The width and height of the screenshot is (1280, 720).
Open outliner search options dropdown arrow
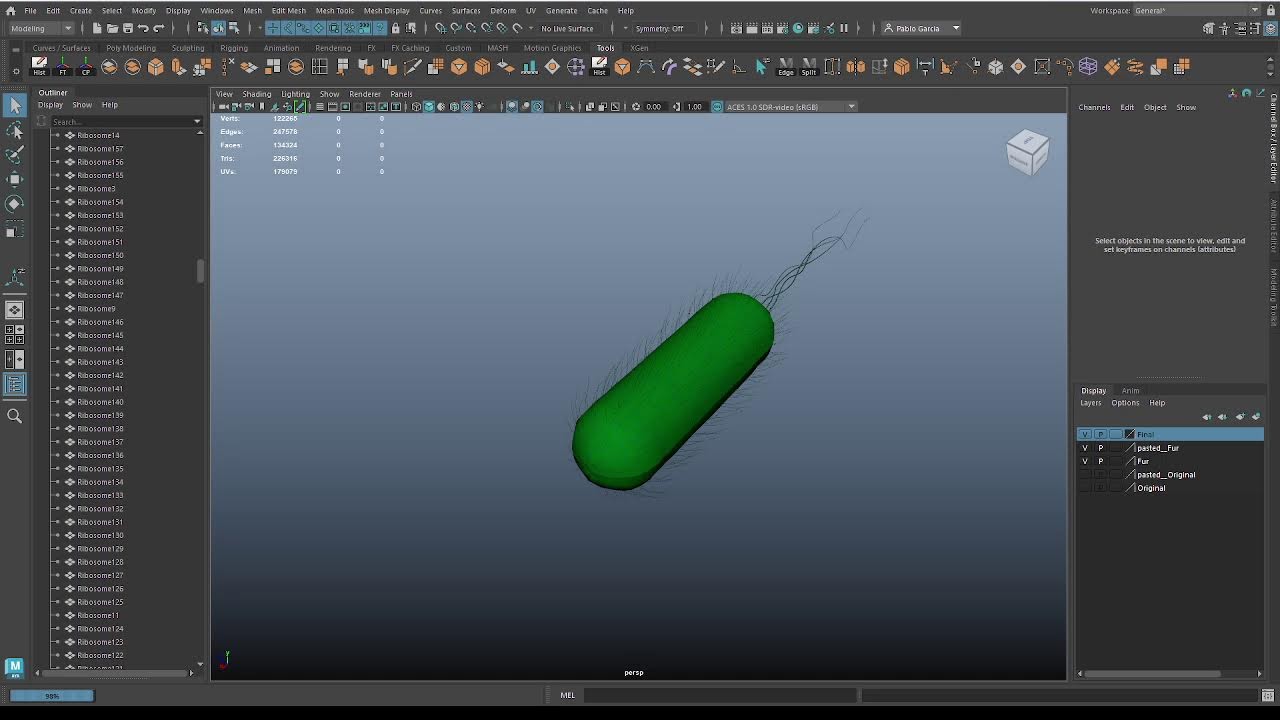click(197, 121)
